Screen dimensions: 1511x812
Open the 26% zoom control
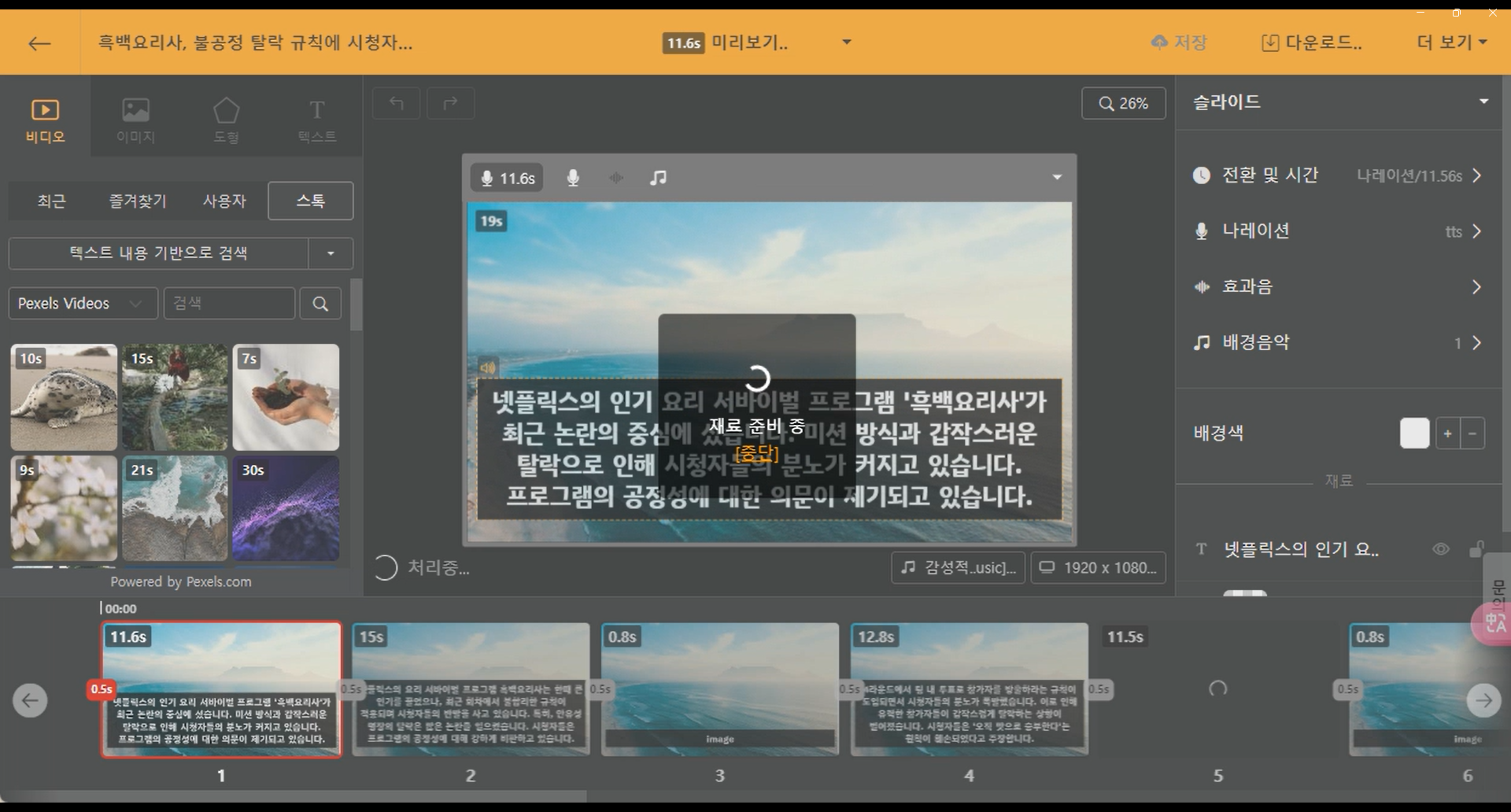tap(1123, 103)
